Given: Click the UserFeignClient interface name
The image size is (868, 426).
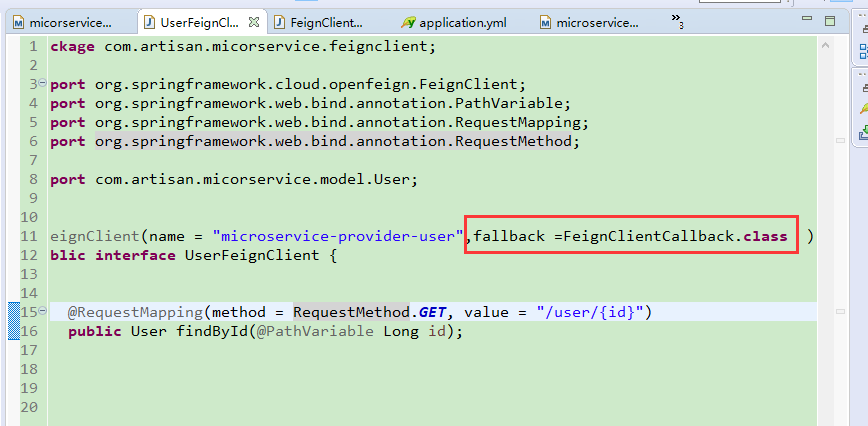Looking at the screenshot, I should 252,255.
